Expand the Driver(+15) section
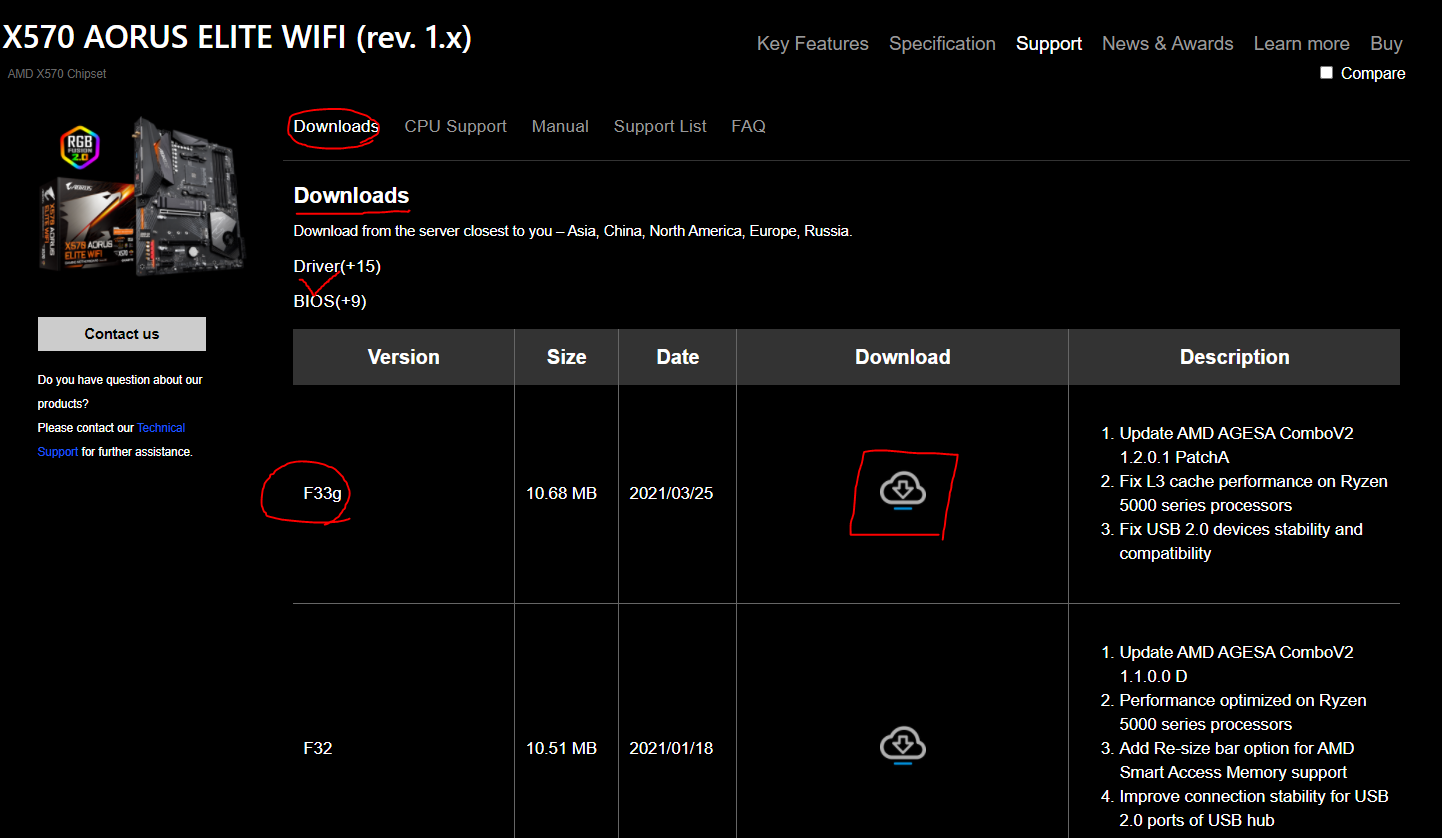Screen dimensions: 1442x838 337,266
